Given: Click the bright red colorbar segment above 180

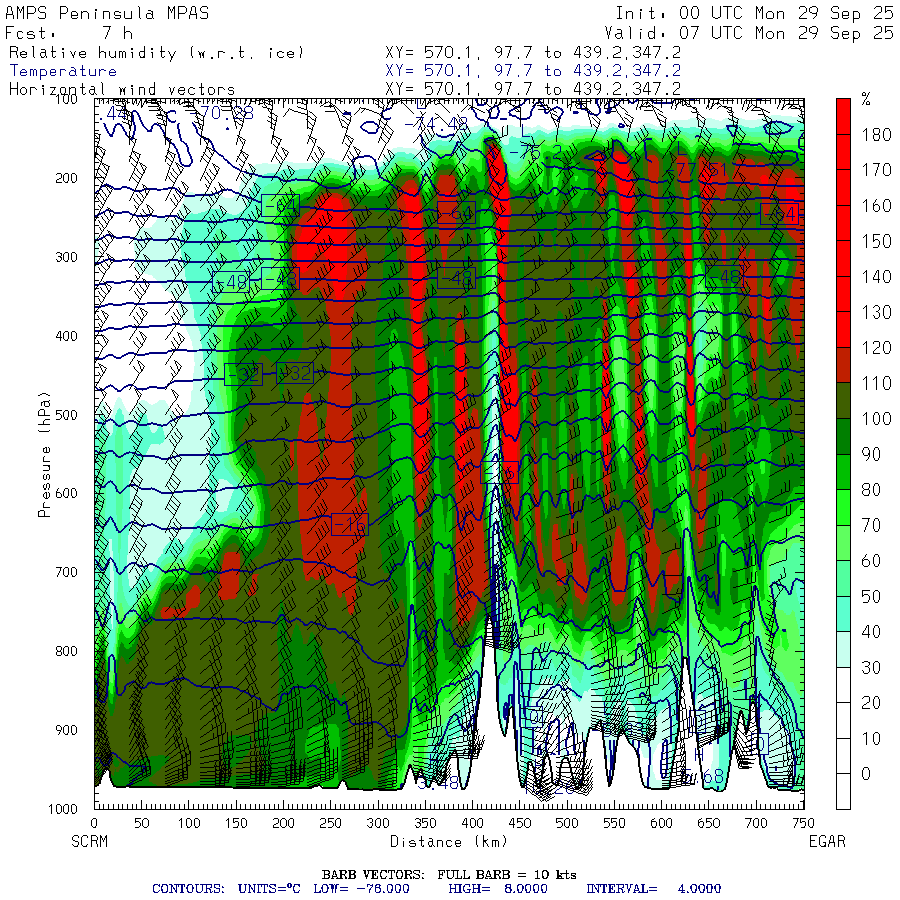Looking at the screenshot, I should click(x=843, y=117).
